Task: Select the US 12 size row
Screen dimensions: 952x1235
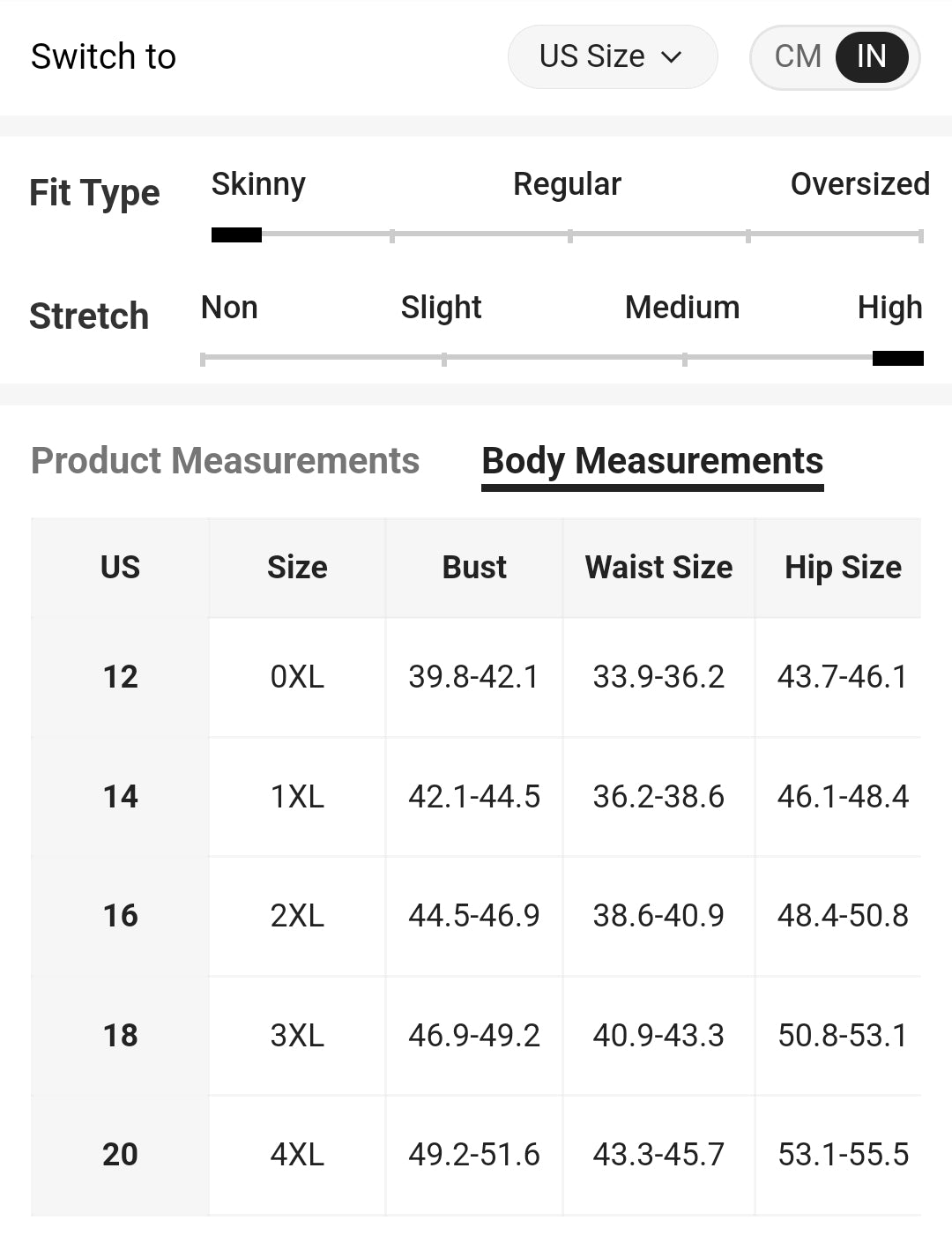Action: coord(120,677)
